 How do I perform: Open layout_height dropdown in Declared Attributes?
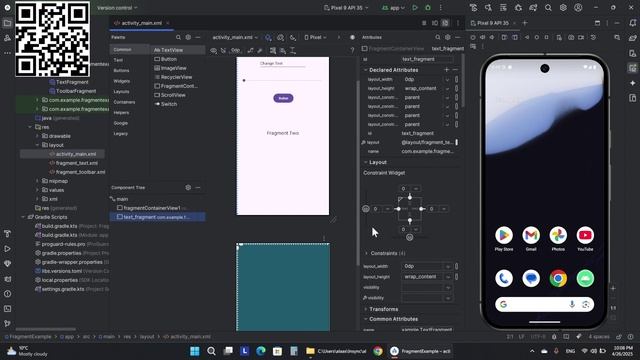pyautogui.click(x=447, y=89)
